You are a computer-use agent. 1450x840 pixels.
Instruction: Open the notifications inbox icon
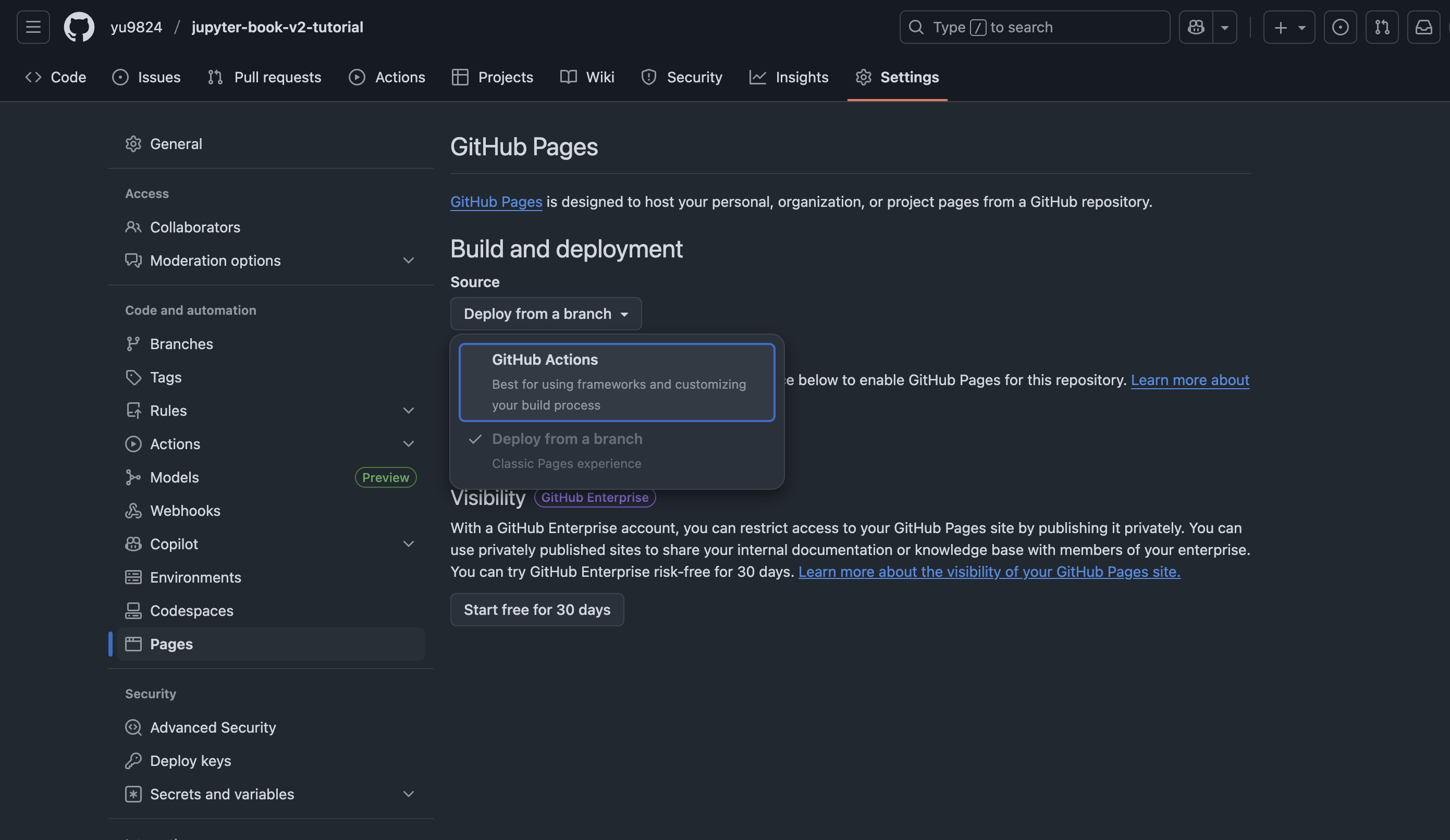click(1423, 27)
